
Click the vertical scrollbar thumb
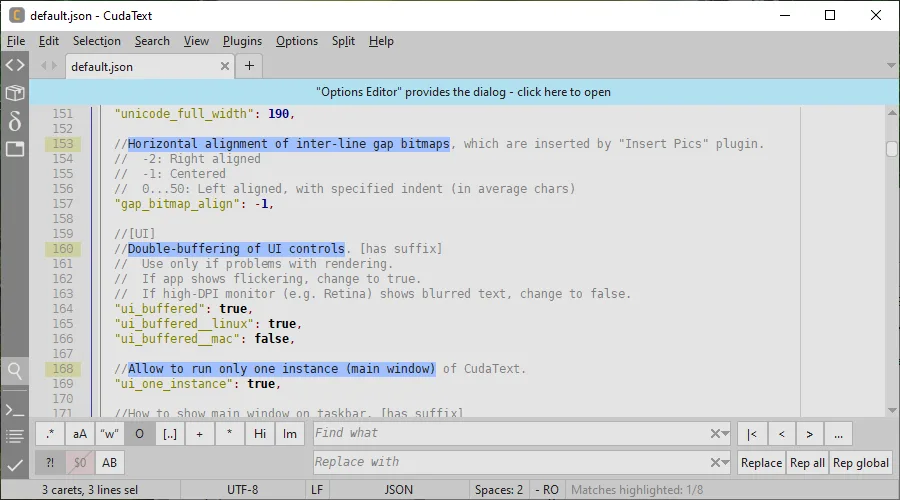coord(891,149)
